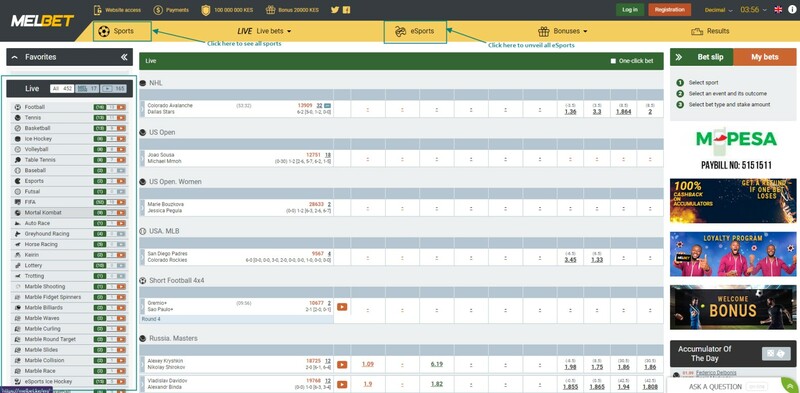
Task: Click Volleyball row video stream button
Action: click(121, 150)
